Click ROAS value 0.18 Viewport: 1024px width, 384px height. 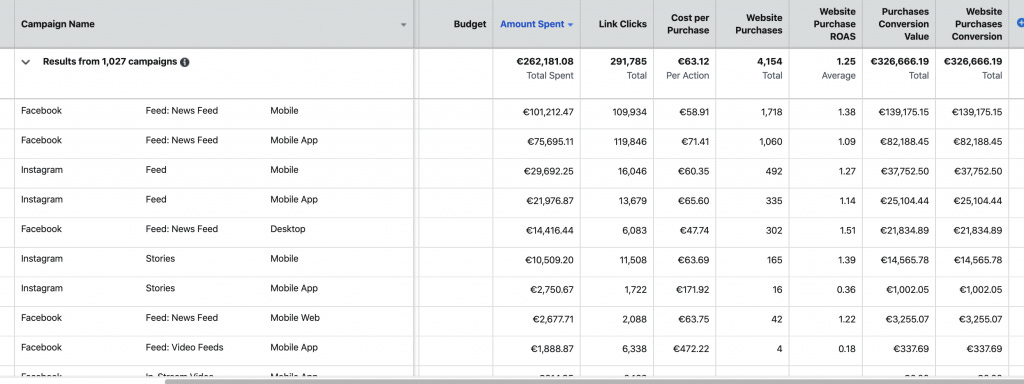[846, 349]
